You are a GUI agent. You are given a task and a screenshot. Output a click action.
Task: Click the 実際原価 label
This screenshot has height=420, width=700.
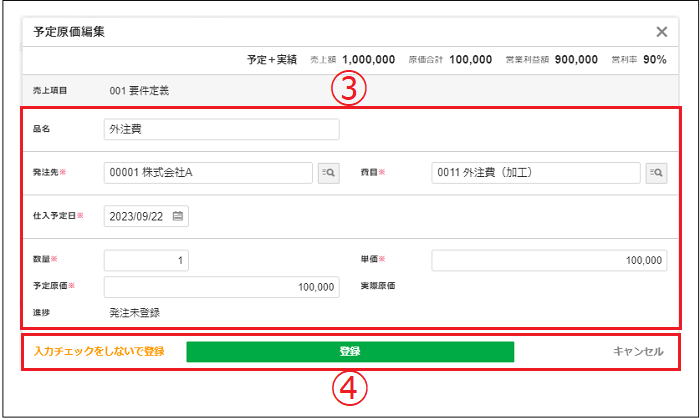click(378, 286)
